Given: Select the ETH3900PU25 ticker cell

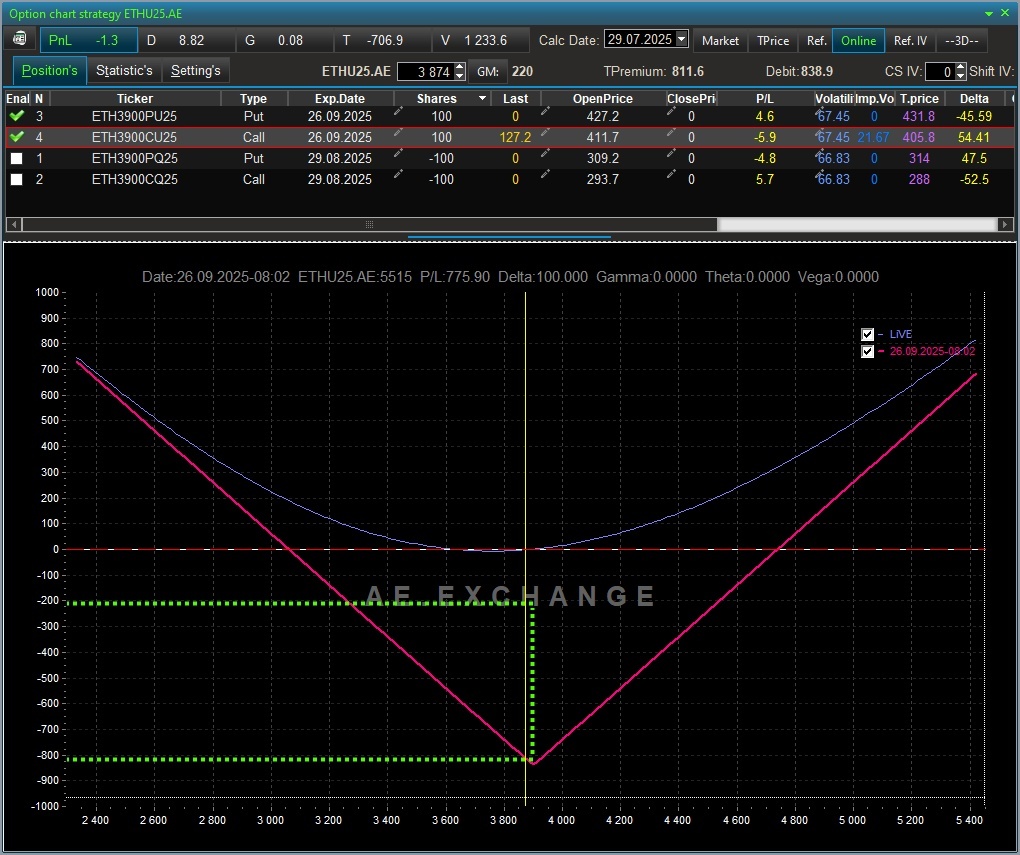Looking at the screenshot, I should coord(134,116).
